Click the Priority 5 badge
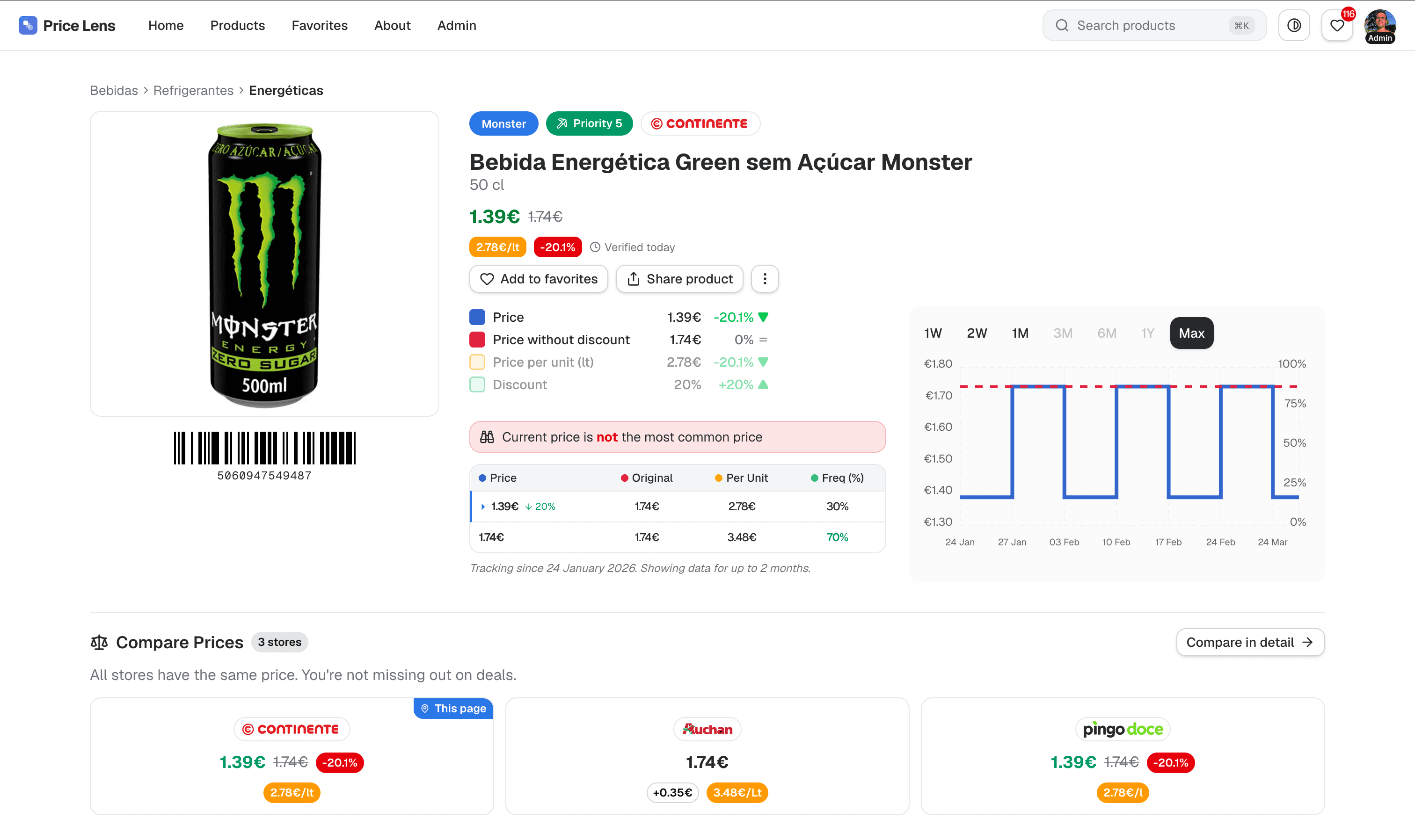 [589, 123]
